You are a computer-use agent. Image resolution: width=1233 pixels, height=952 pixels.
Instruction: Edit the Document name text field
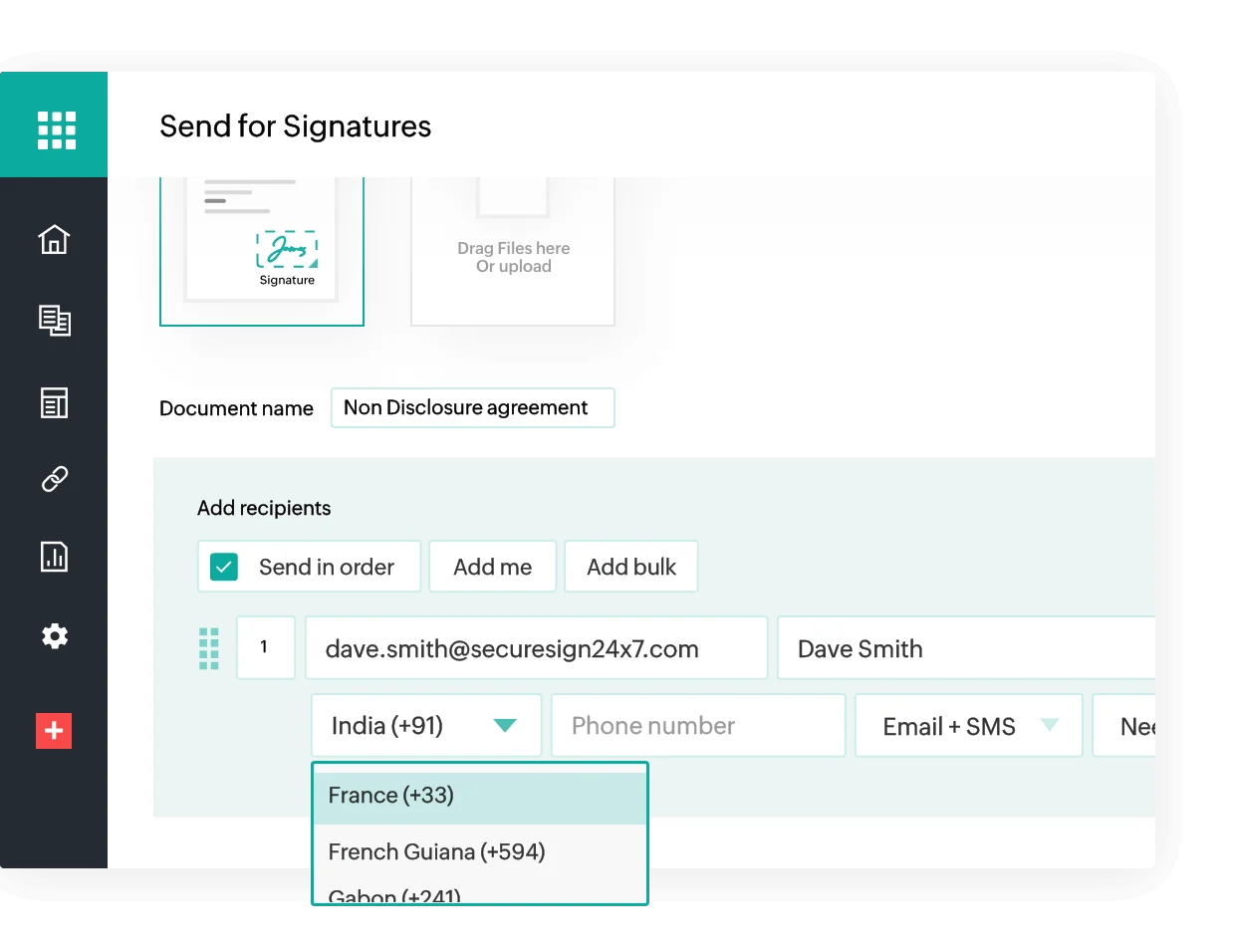coord(472,408)
